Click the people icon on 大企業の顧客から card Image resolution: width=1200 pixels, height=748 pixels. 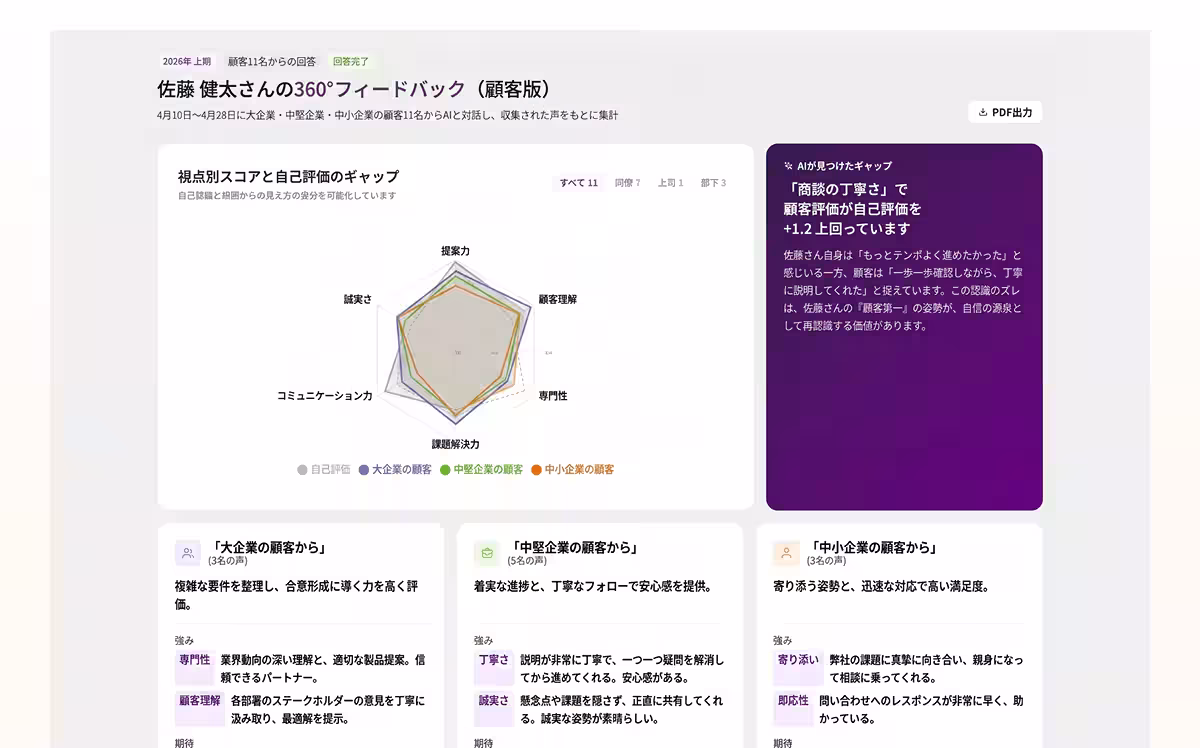click(188, 553)
